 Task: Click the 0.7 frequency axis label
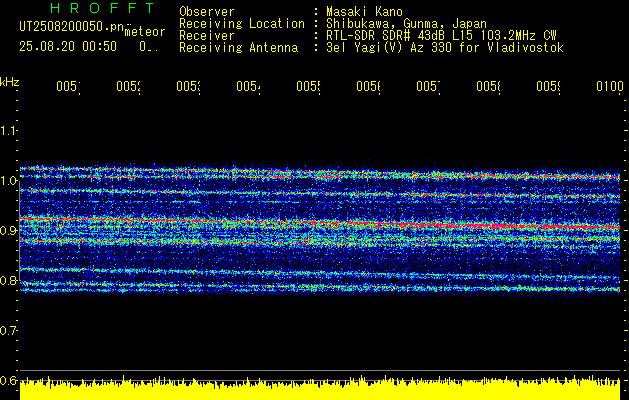coord(8,330)
